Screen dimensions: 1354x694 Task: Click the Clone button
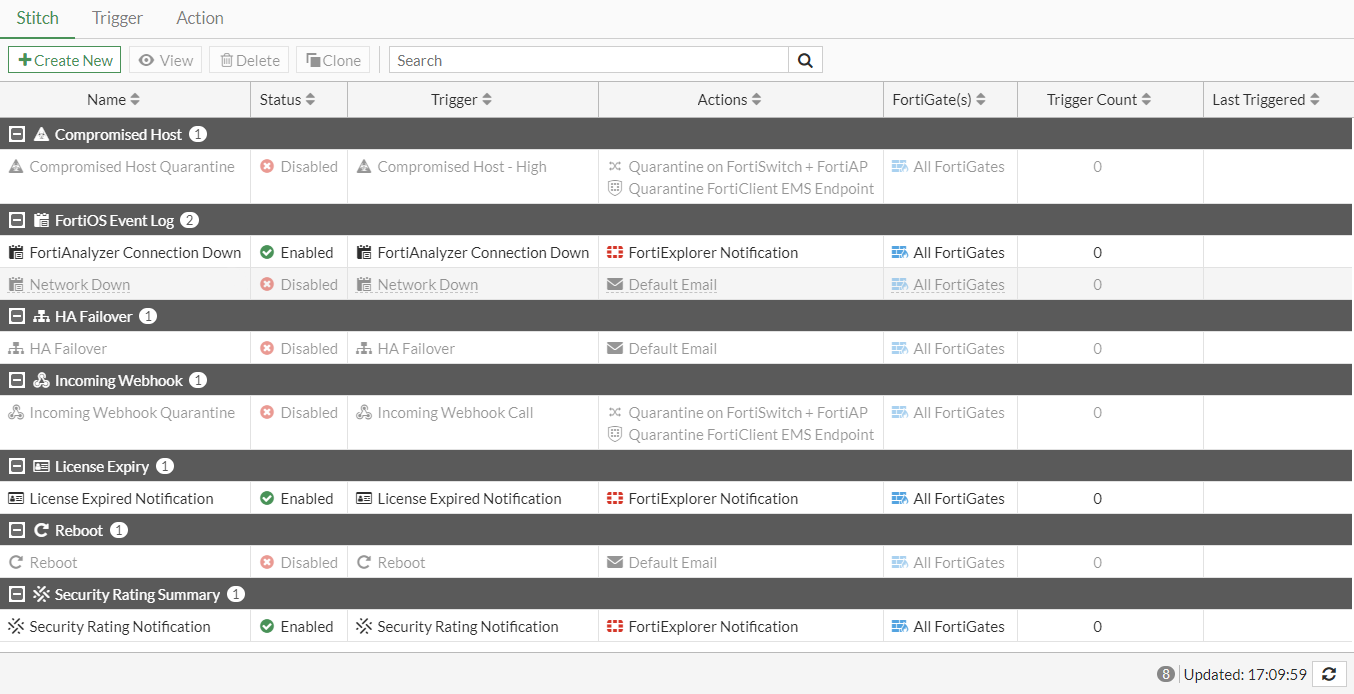[333, 60]
